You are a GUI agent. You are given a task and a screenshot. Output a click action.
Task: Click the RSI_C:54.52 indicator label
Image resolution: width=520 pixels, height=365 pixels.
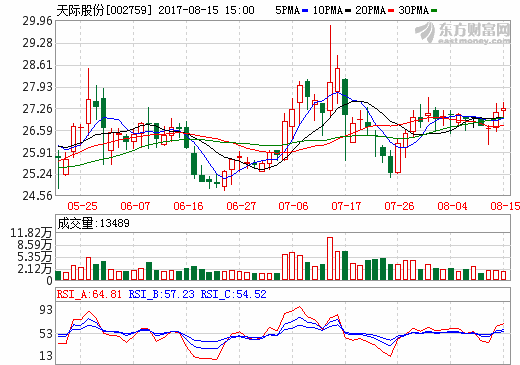233,294
